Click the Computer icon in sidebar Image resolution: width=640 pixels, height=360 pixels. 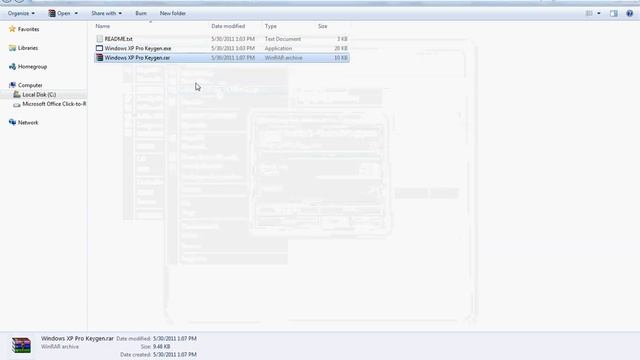[x=12, y=85]
